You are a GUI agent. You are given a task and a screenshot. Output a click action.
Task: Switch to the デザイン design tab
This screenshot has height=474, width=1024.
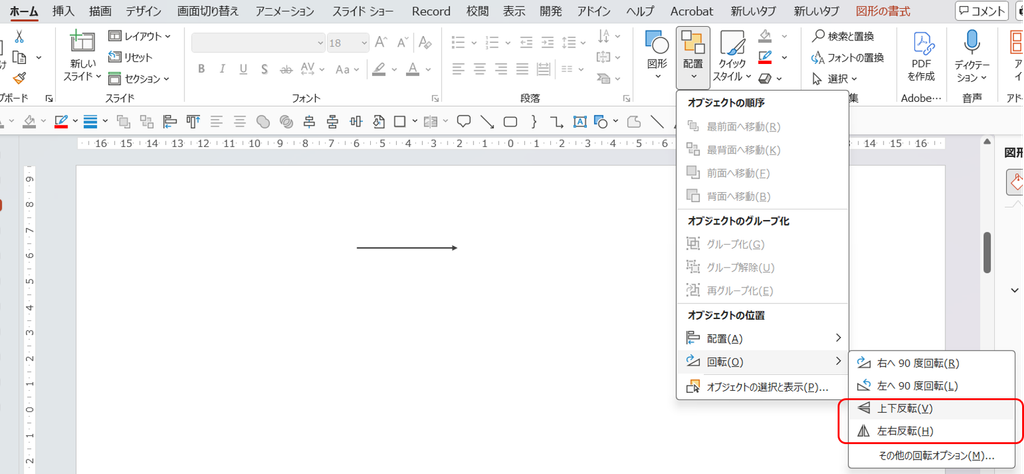click(x=144, y=11)
